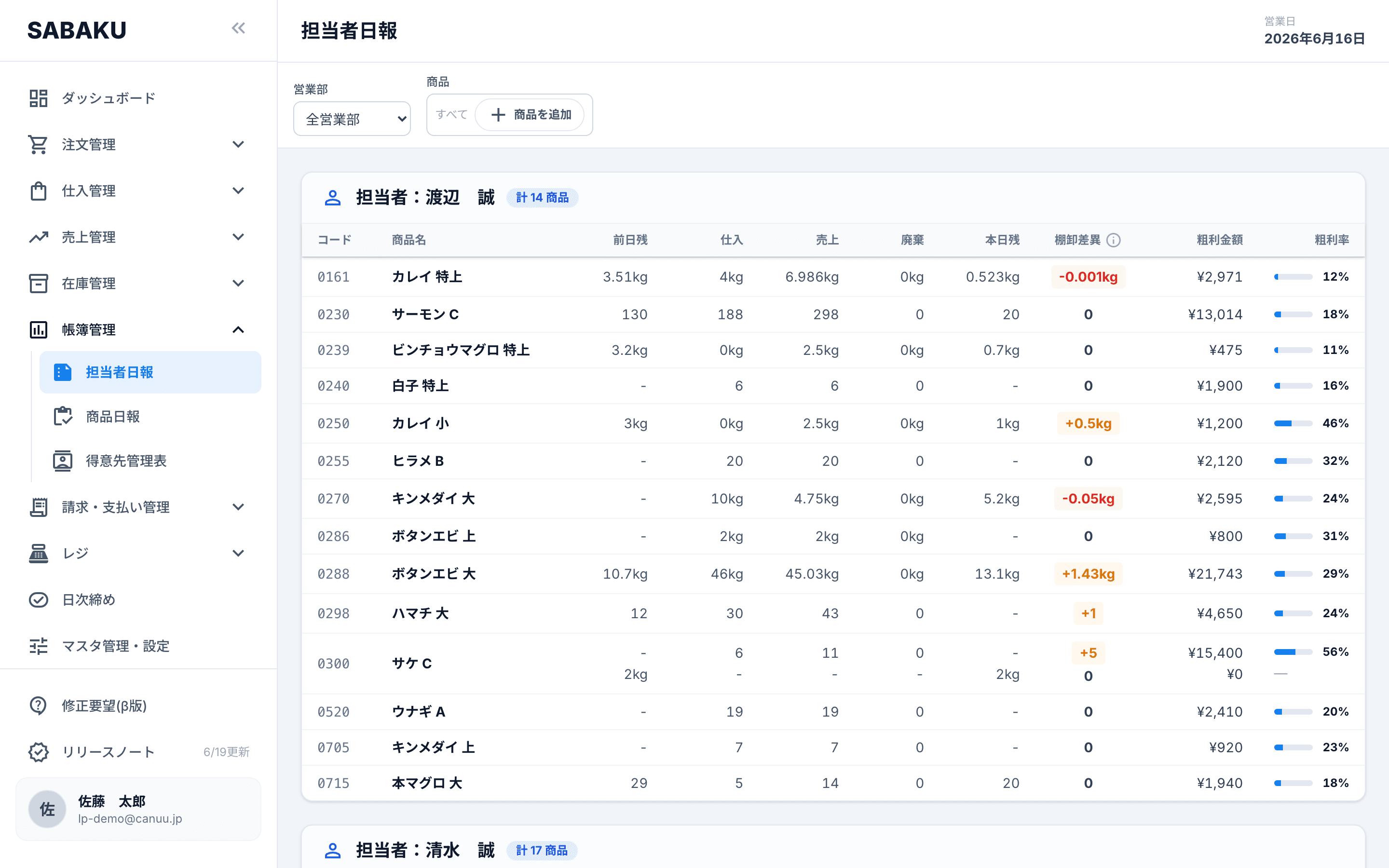The width and height of the screenshot is (1389, 868).
Task: Click the 商品を追加 button
Action: [x=531, y=115]
